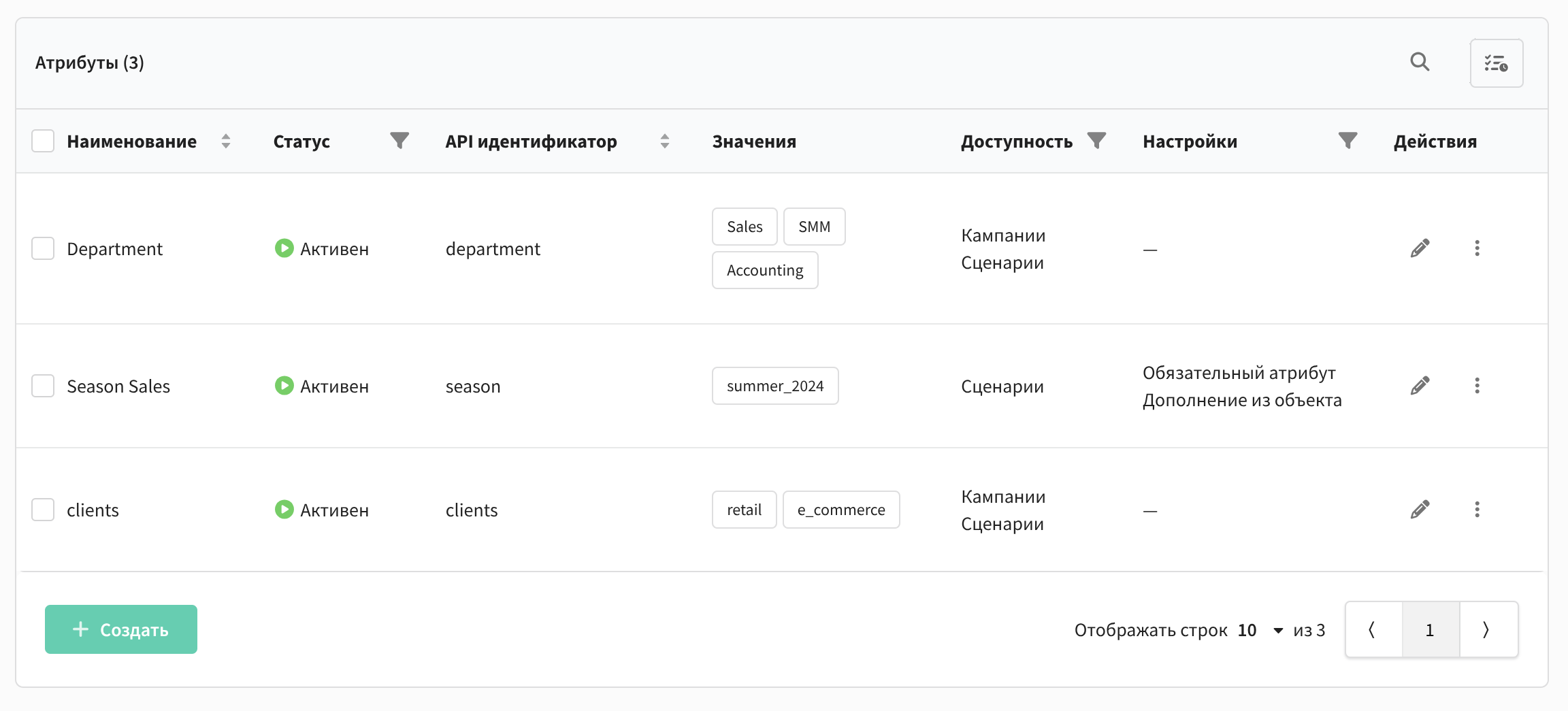Check the Season Sales row checkbox

pyautogui.click(x=43, y=386)
